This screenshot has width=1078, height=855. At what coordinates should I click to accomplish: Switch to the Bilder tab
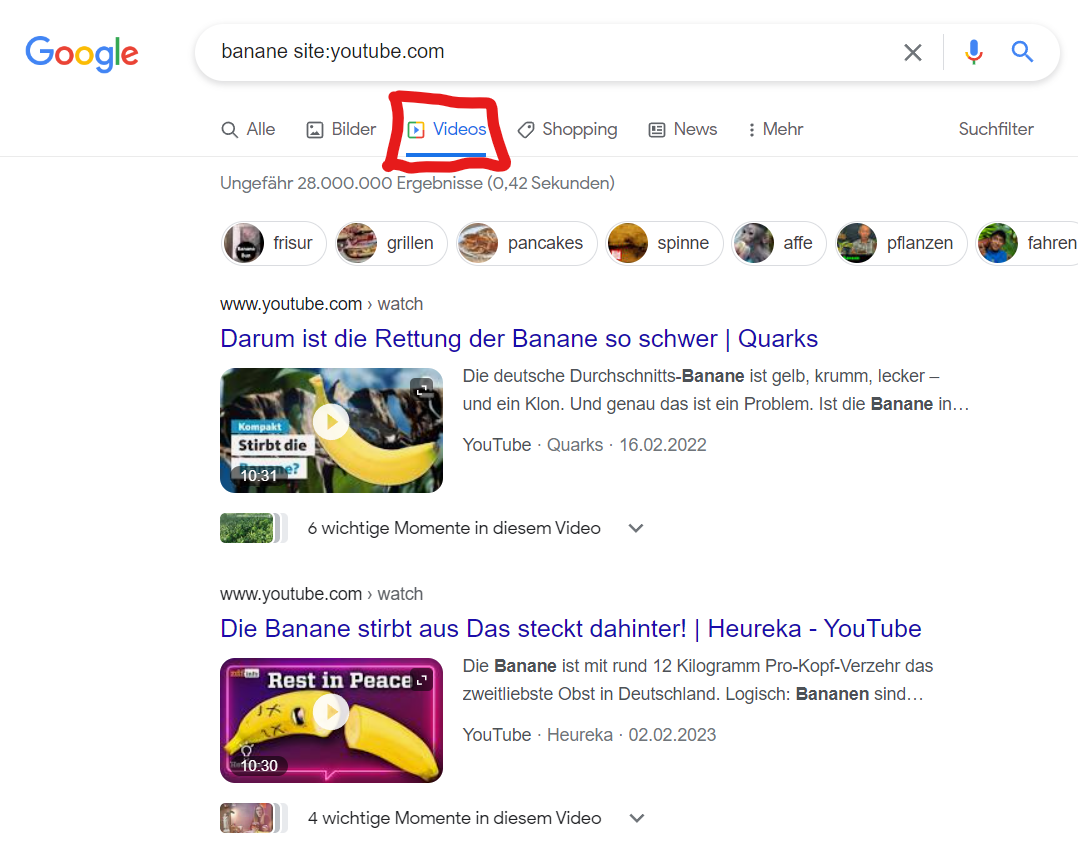[341, 129]
